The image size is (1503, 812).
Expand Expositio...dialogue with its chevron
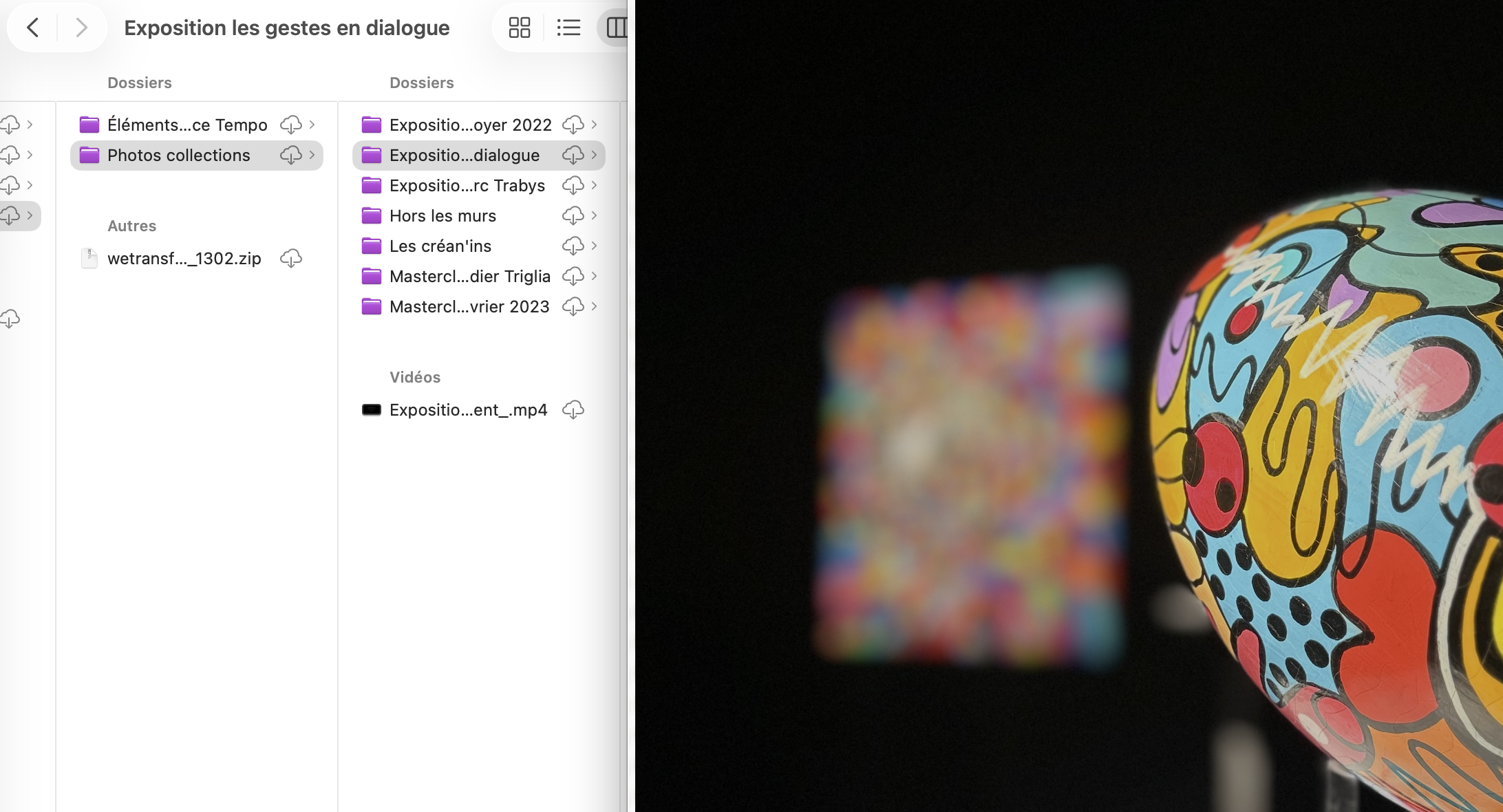(595, 155)
